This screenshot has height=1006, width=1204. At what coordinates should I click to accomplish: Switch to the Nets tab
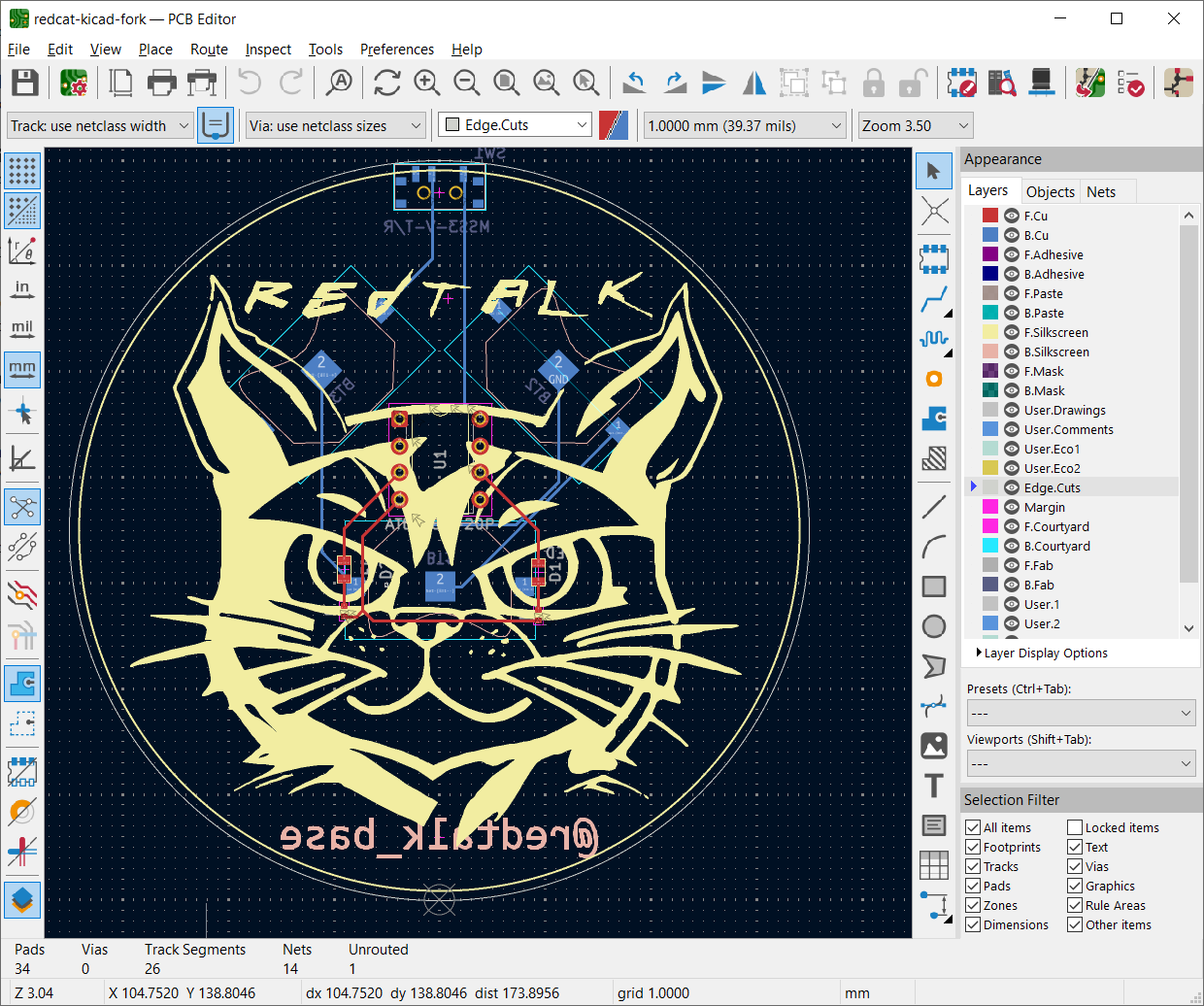1101,191
